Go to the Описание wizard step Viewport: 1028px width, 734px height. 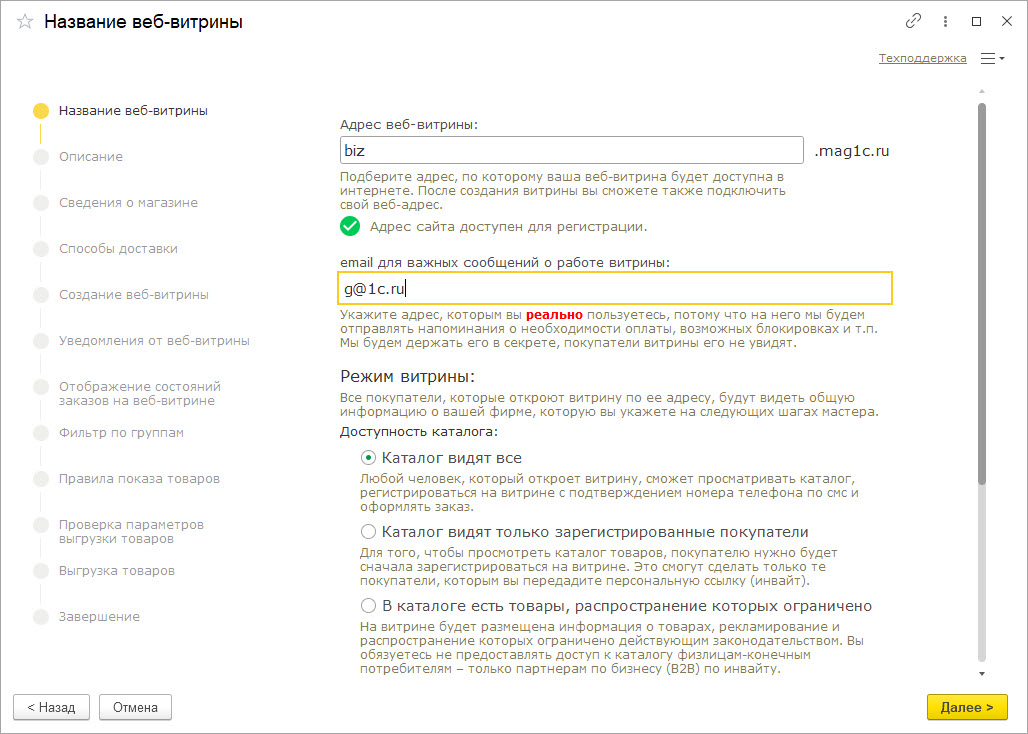(90, 157)
